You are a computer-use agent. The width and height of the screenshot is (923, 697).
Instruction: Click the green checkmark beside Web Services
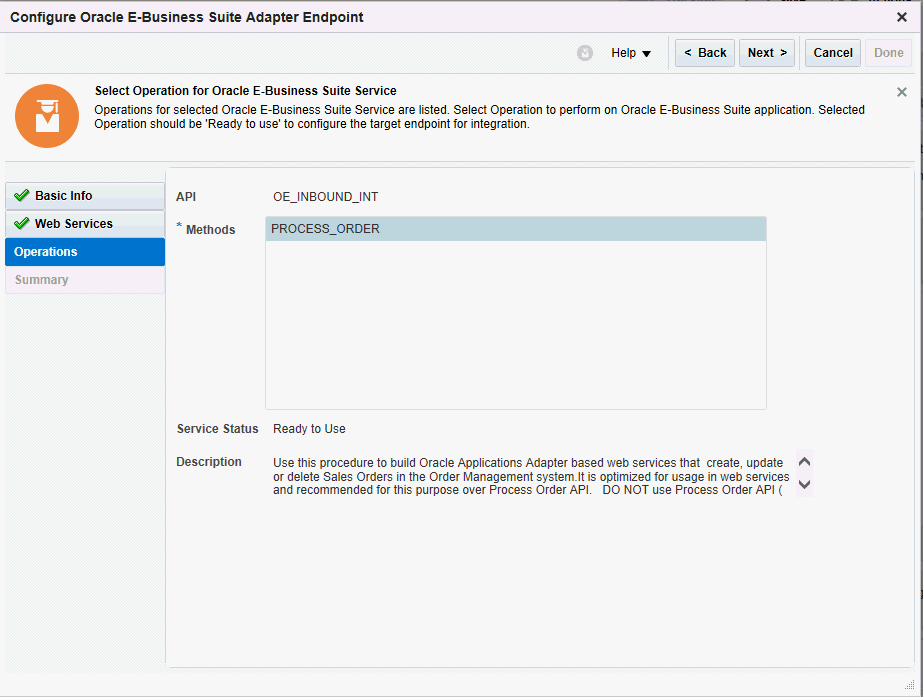click(x=21, y=223)
